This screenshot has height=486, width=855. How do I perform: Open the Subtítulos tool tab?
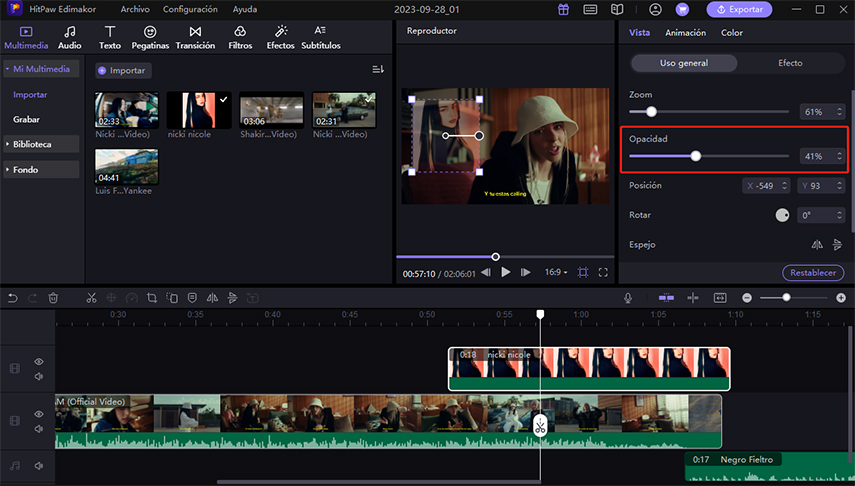(x=321, y=38)
